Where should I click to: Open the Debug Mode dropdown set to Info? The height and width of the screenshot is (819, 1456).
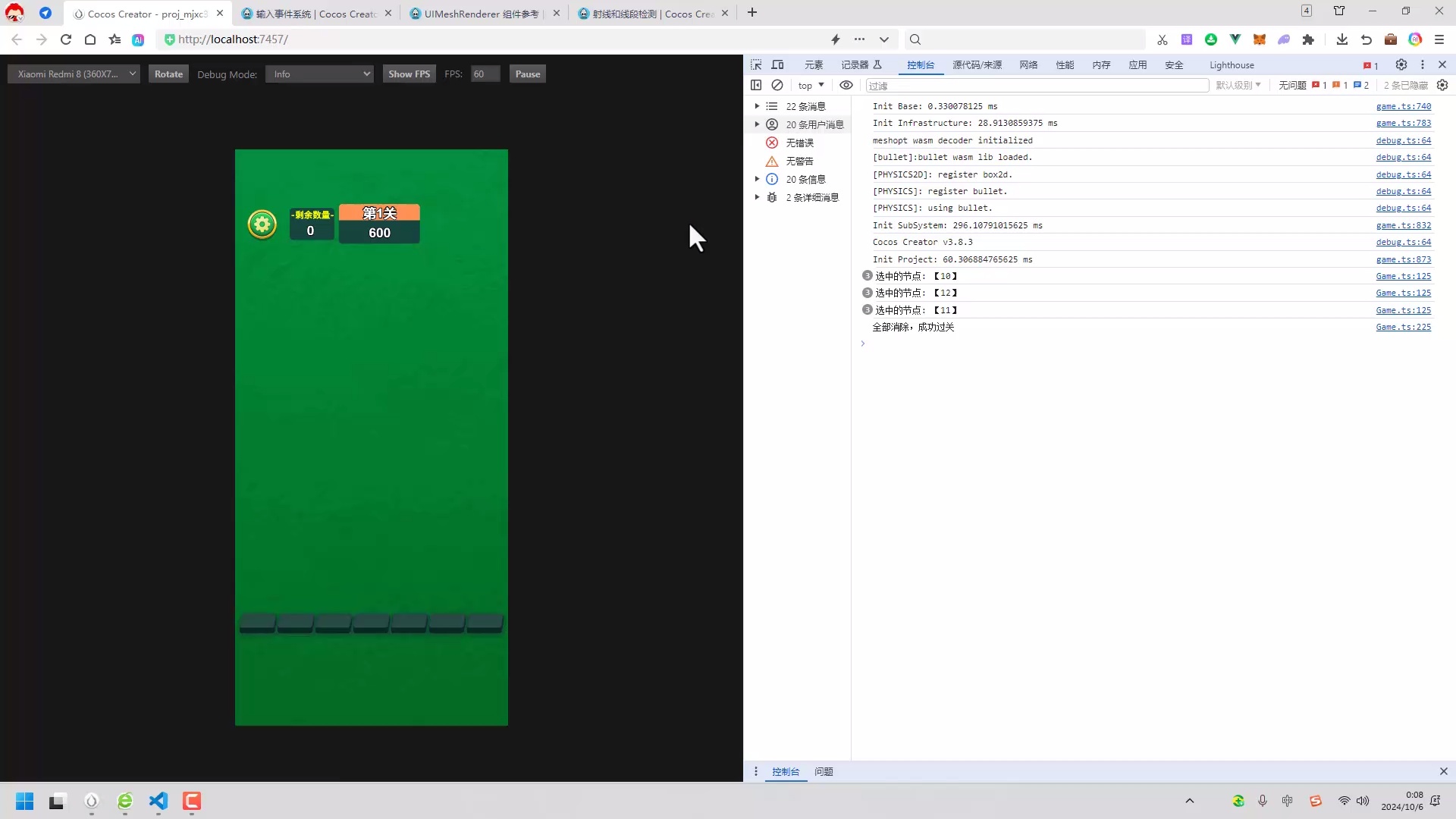click(319, 74)
